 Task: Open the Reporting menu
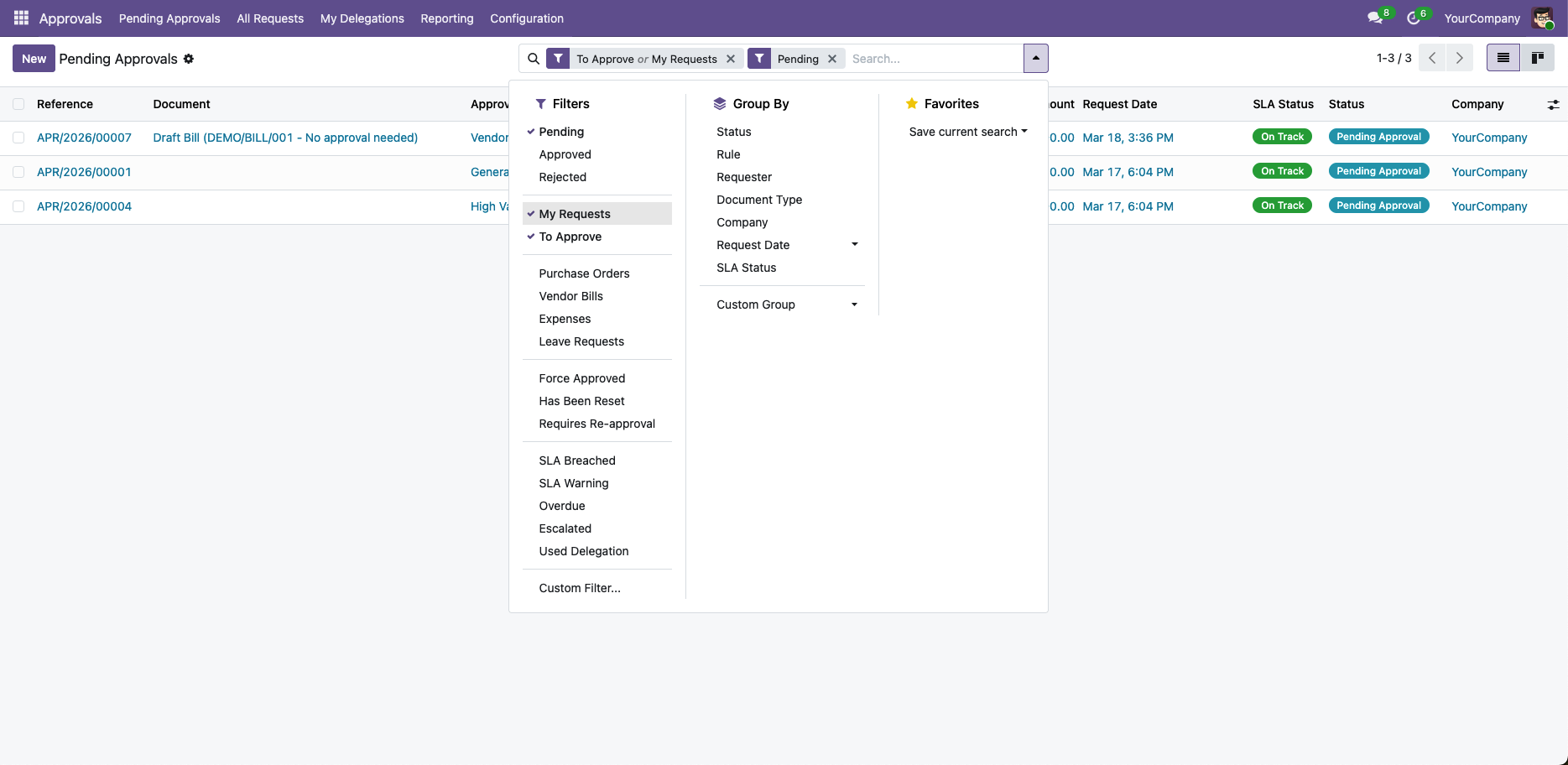click(446, 18)
